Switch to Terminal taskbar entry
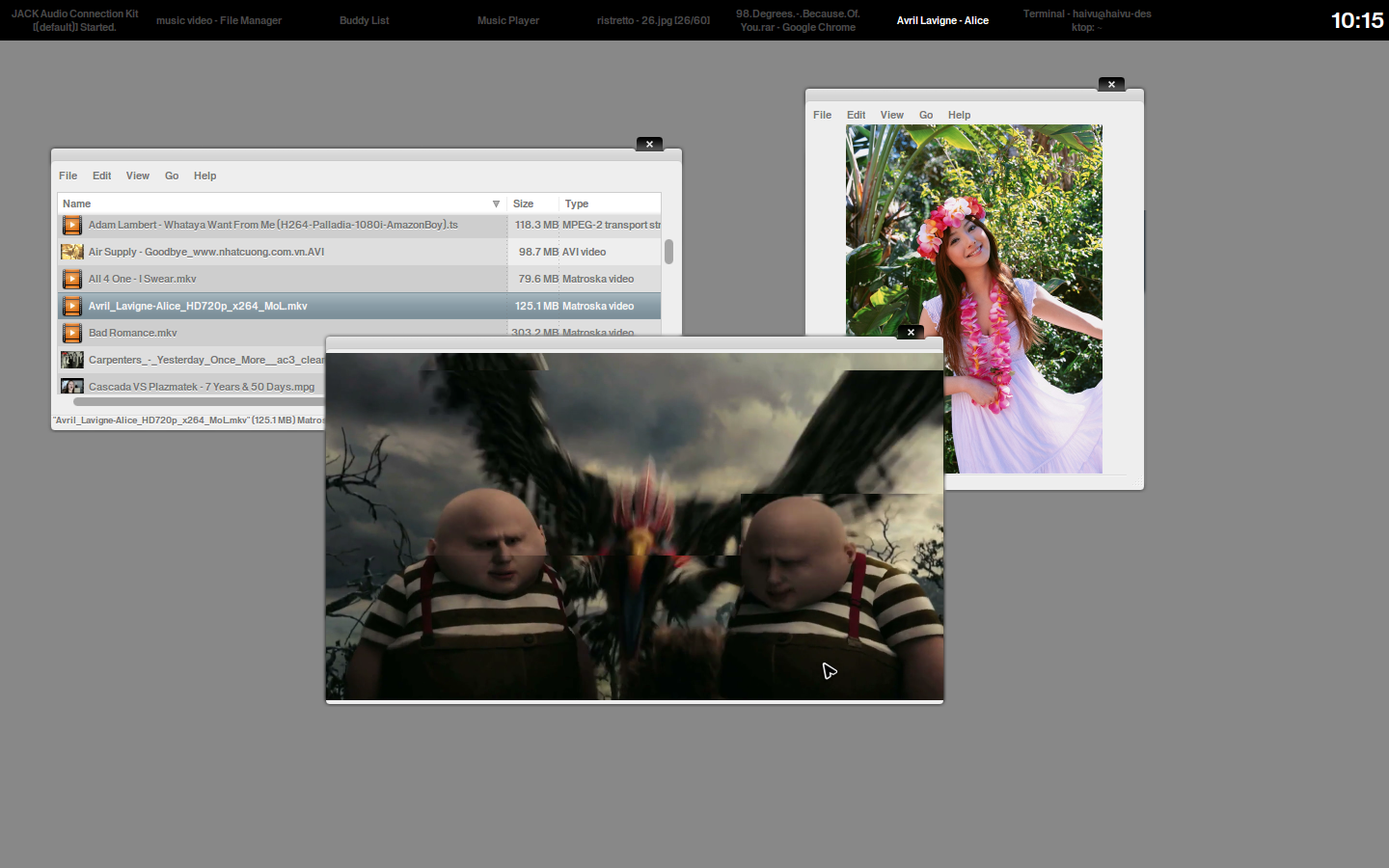 click(x=1087, y=20)
